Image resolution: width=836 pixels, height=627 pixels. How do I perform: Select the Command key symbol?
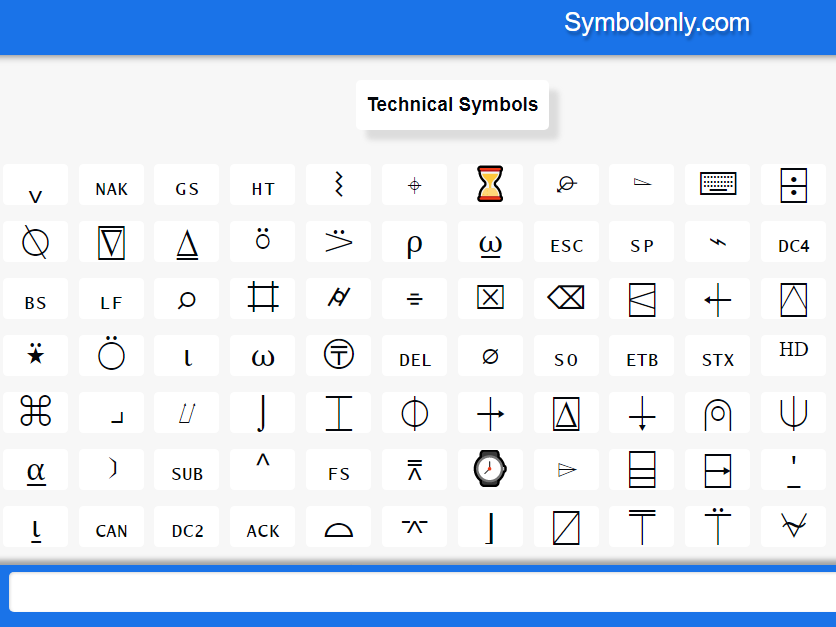point(35,412)
